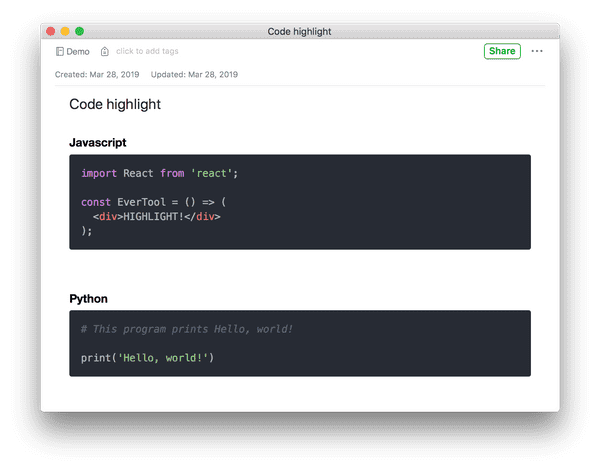Click the Python comment line
Screen dimensions: 600x469
[186, 329]
